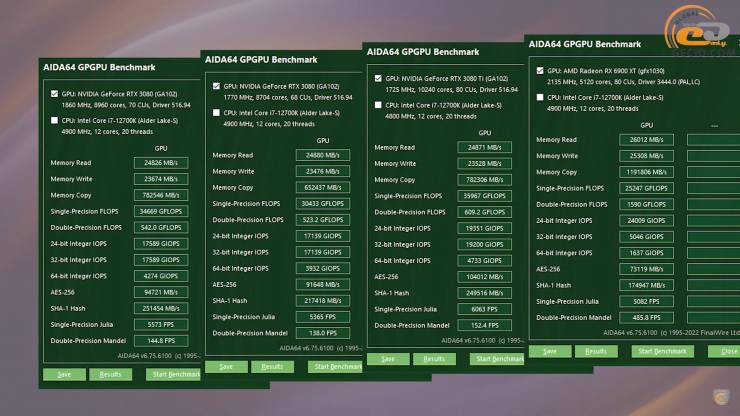Enable CPU checkbox in RTX 3080 Ti window
The width and height of the screenshot is (740, 416).
(x=378, y=105)
